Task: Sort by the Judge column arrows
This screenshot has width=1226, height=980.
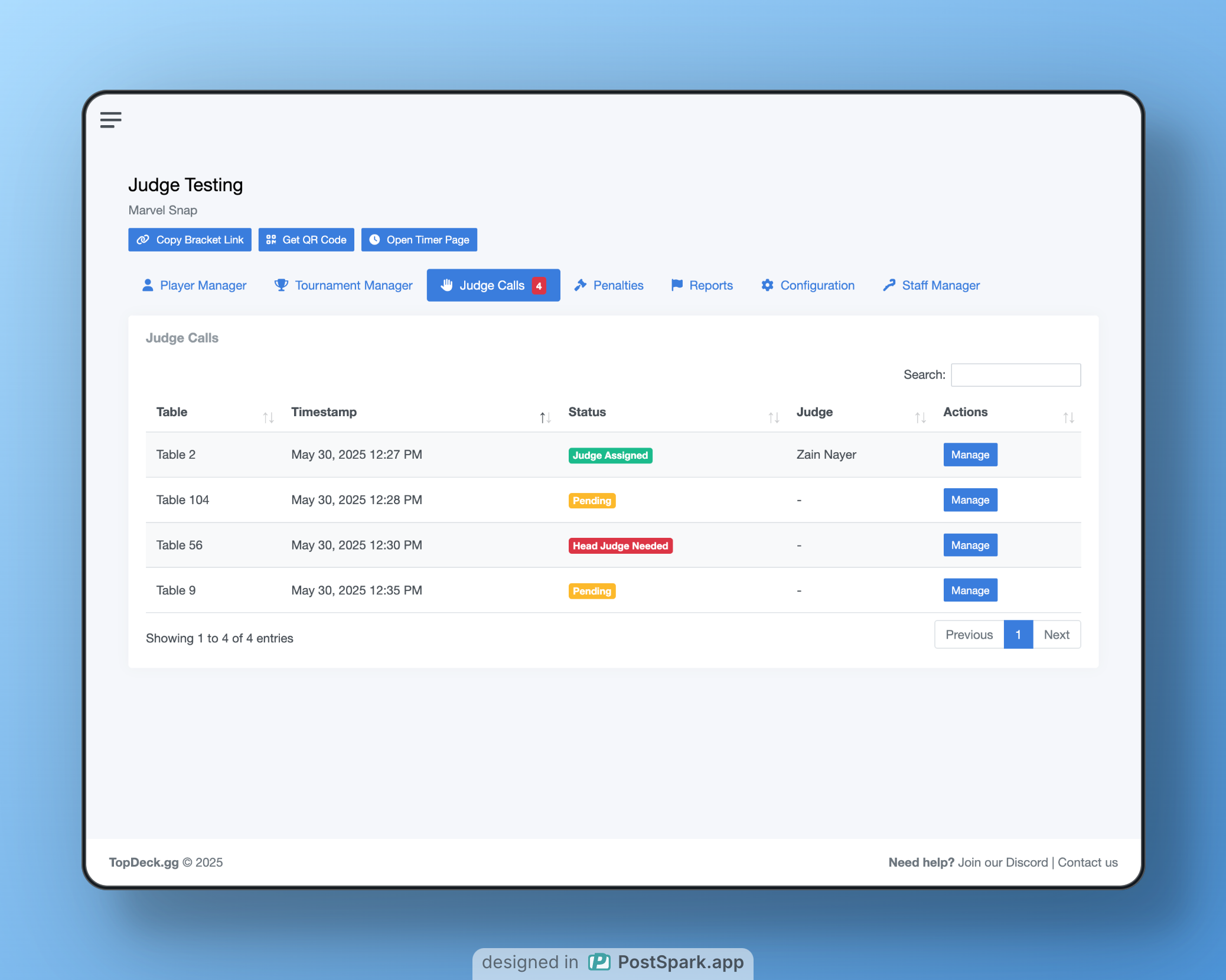Action: 920,417
